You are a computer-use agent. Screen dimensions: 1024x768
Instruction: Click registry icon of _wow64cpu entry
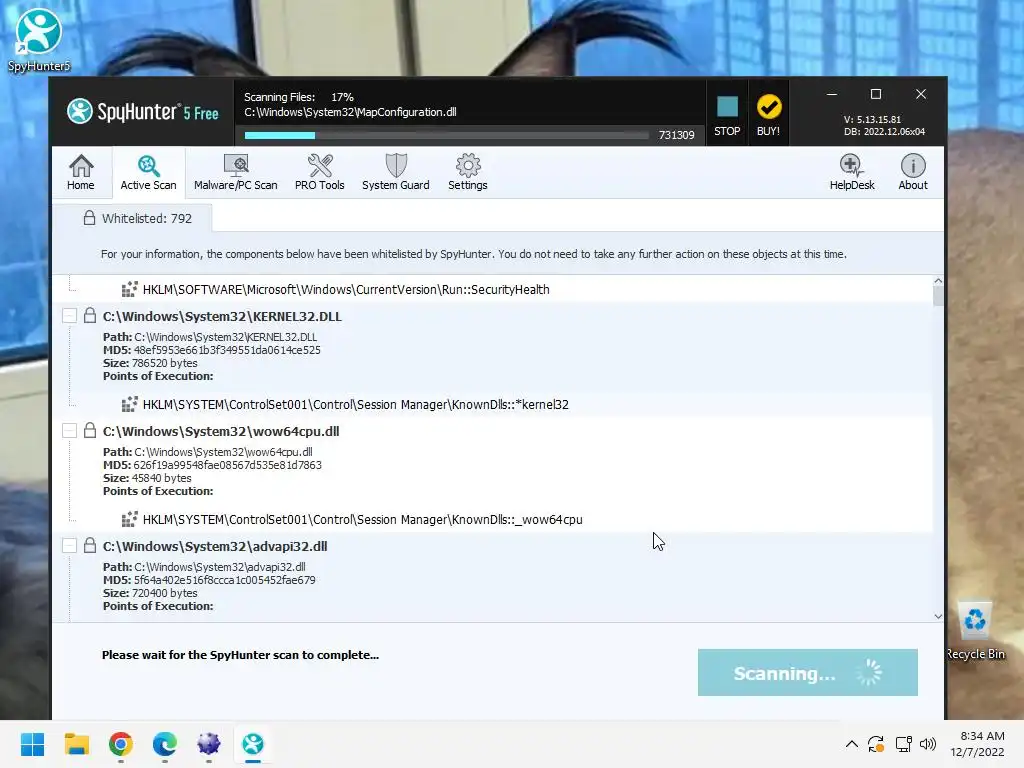129,519
